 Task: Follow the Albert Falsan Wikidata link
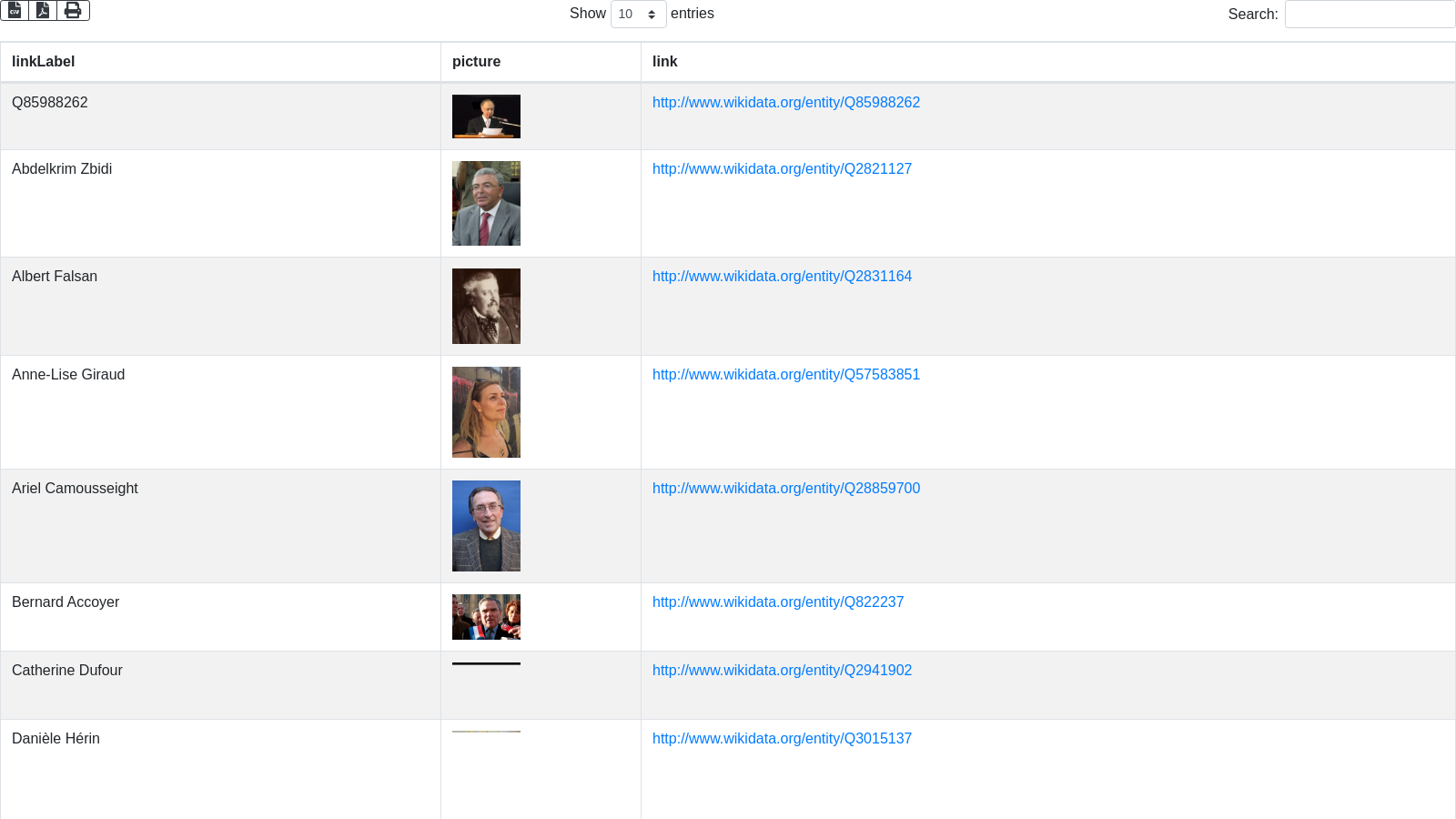click(782, 277)
